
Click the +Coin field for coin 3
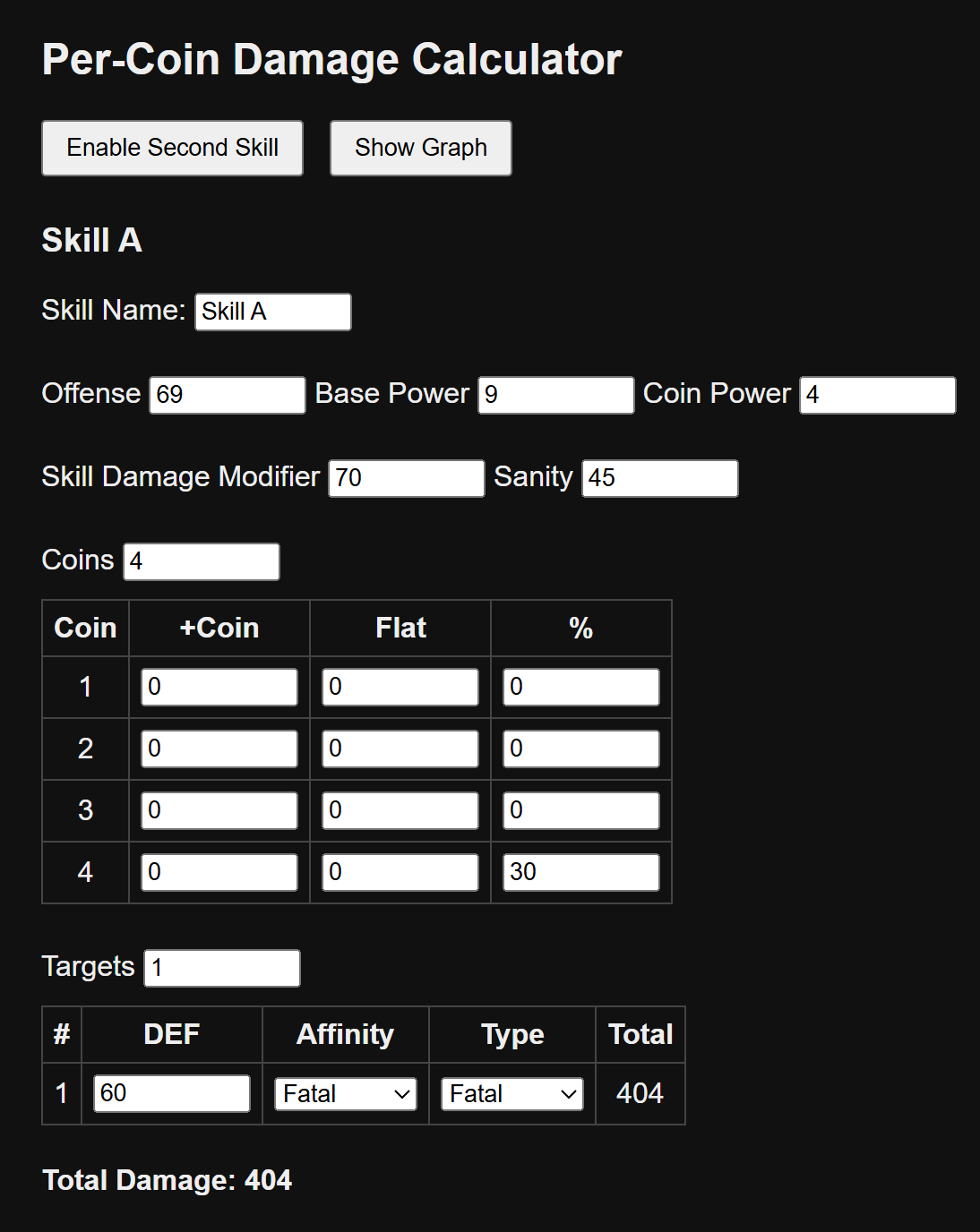219,810
